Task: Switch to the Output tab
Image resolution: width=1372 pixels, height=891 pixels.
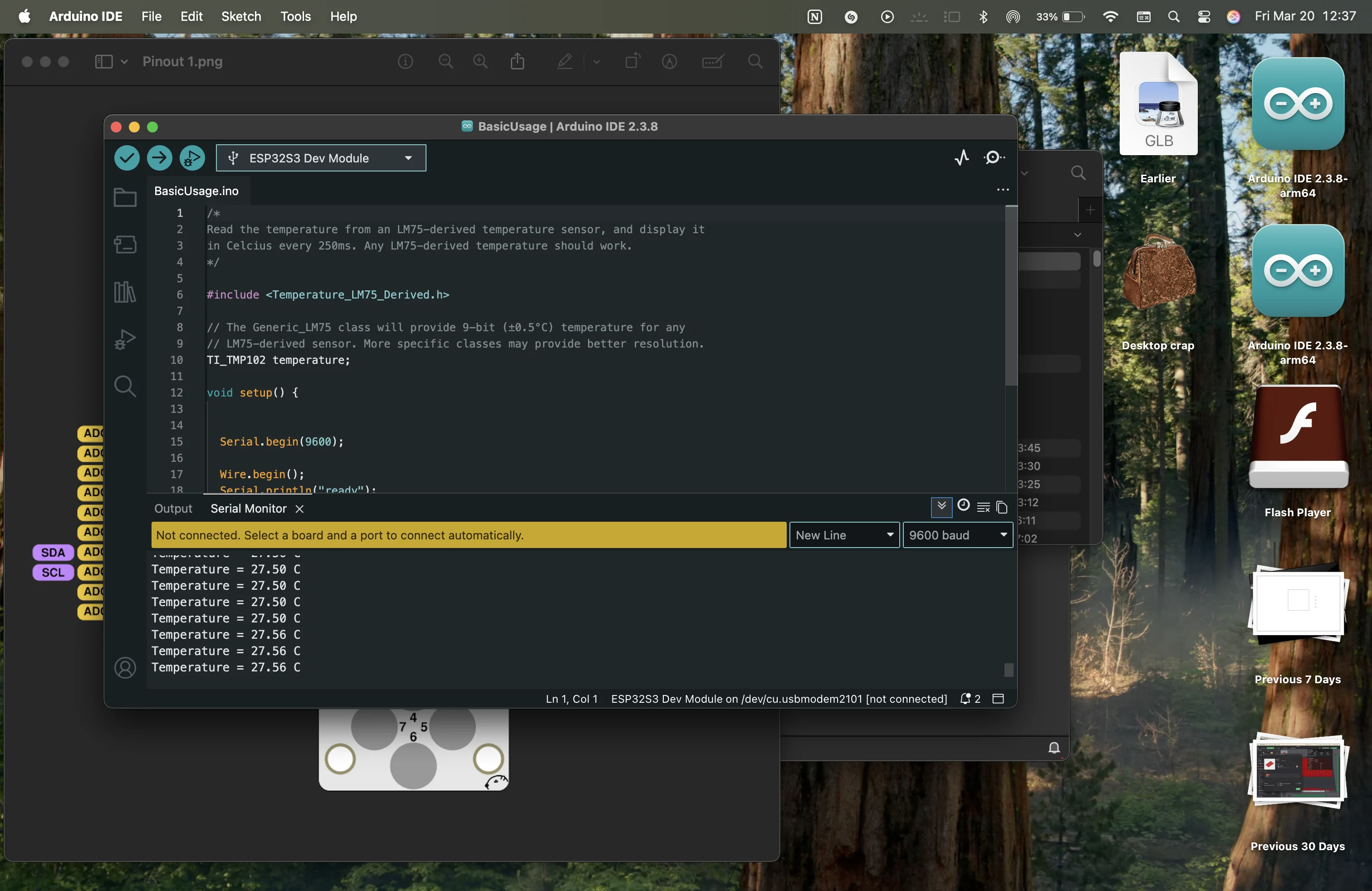Action: [x=173, y=508]
